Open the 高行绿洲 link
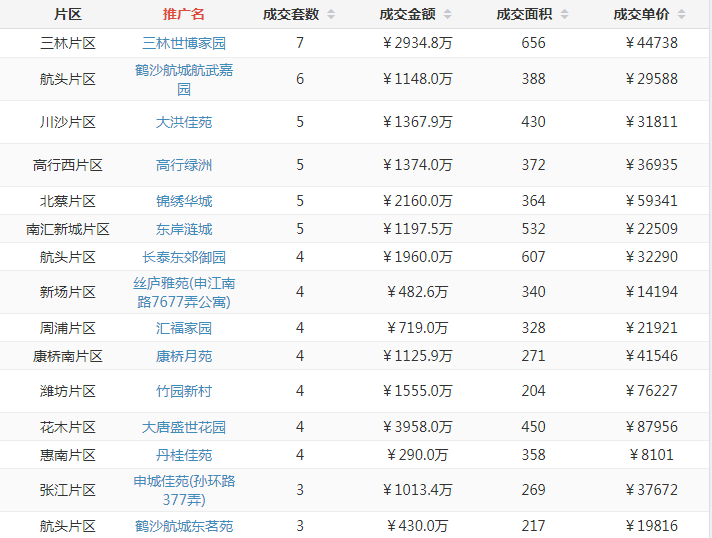 [184, 165]
